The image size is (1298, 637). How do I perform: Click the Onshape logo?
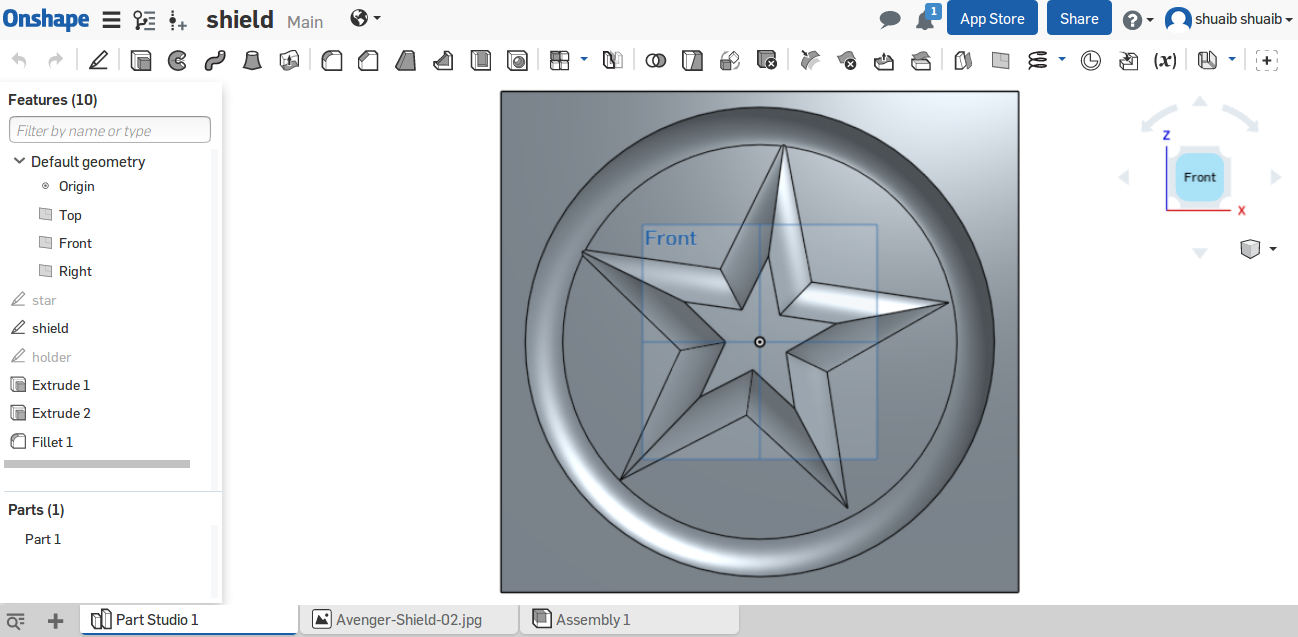(x=46, y=18)
